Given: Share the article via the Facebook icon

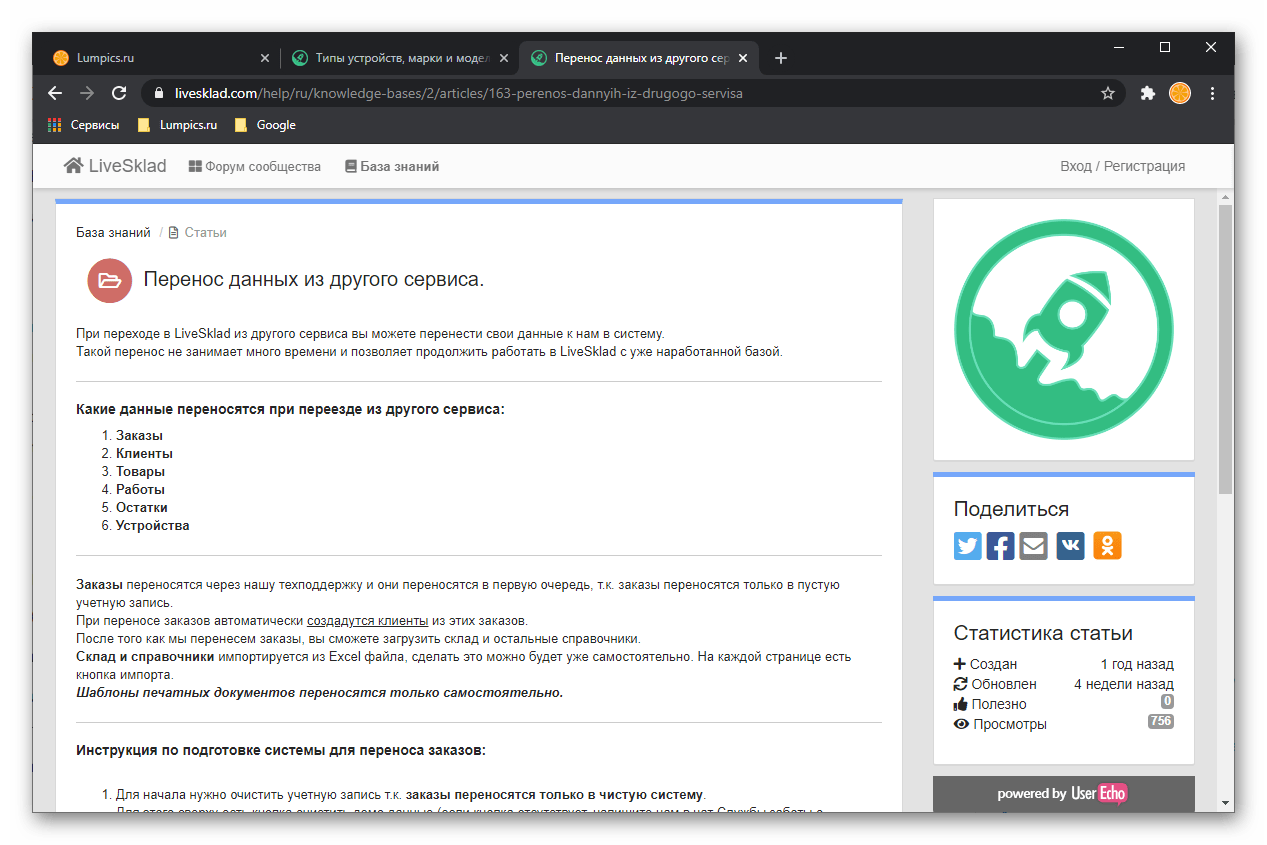Looking at the screenshot, I should (1000, 546).
